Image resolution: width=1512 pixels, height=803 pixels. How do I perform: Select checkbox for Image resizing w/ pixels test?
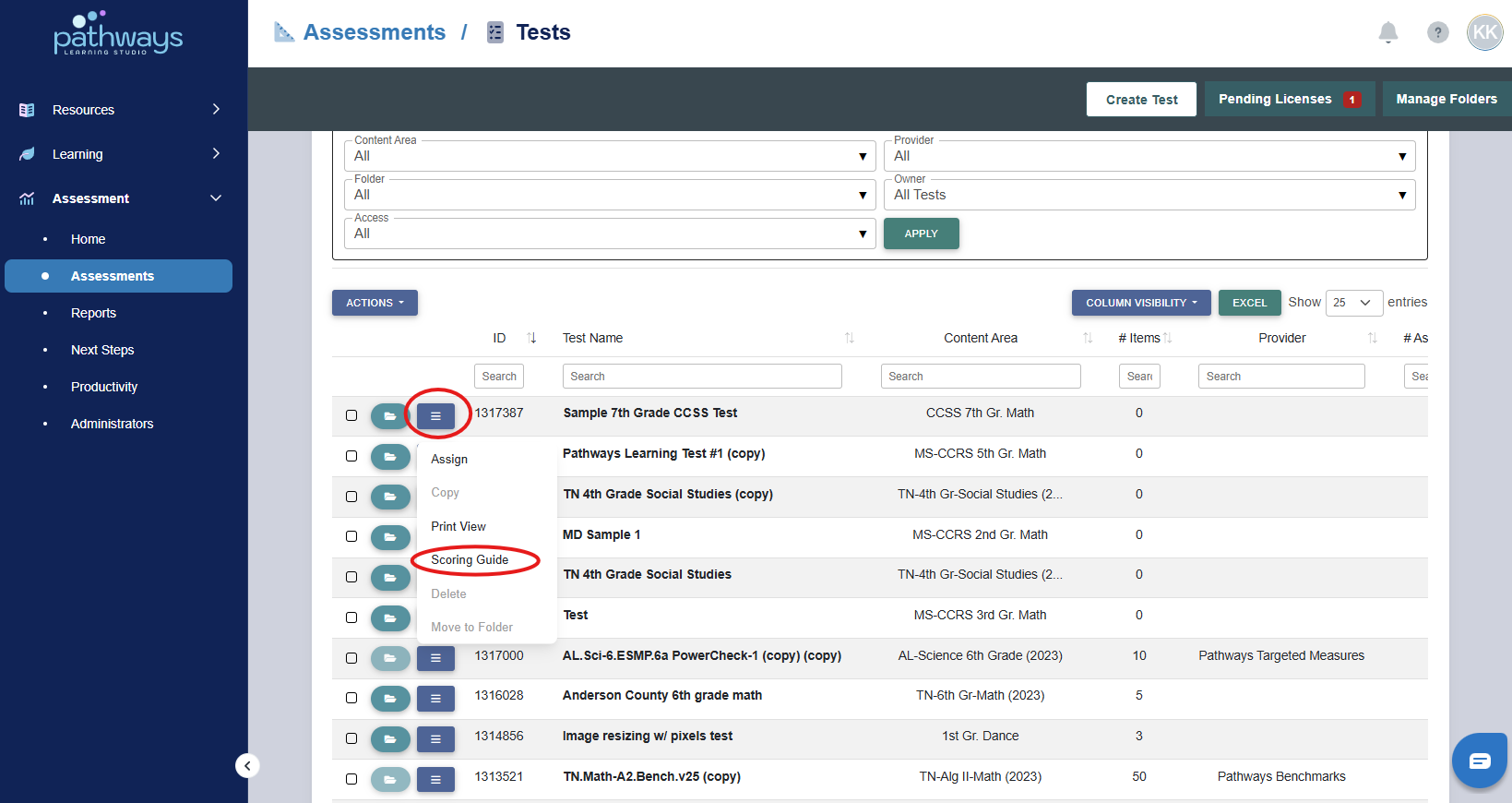pos(351,738)
